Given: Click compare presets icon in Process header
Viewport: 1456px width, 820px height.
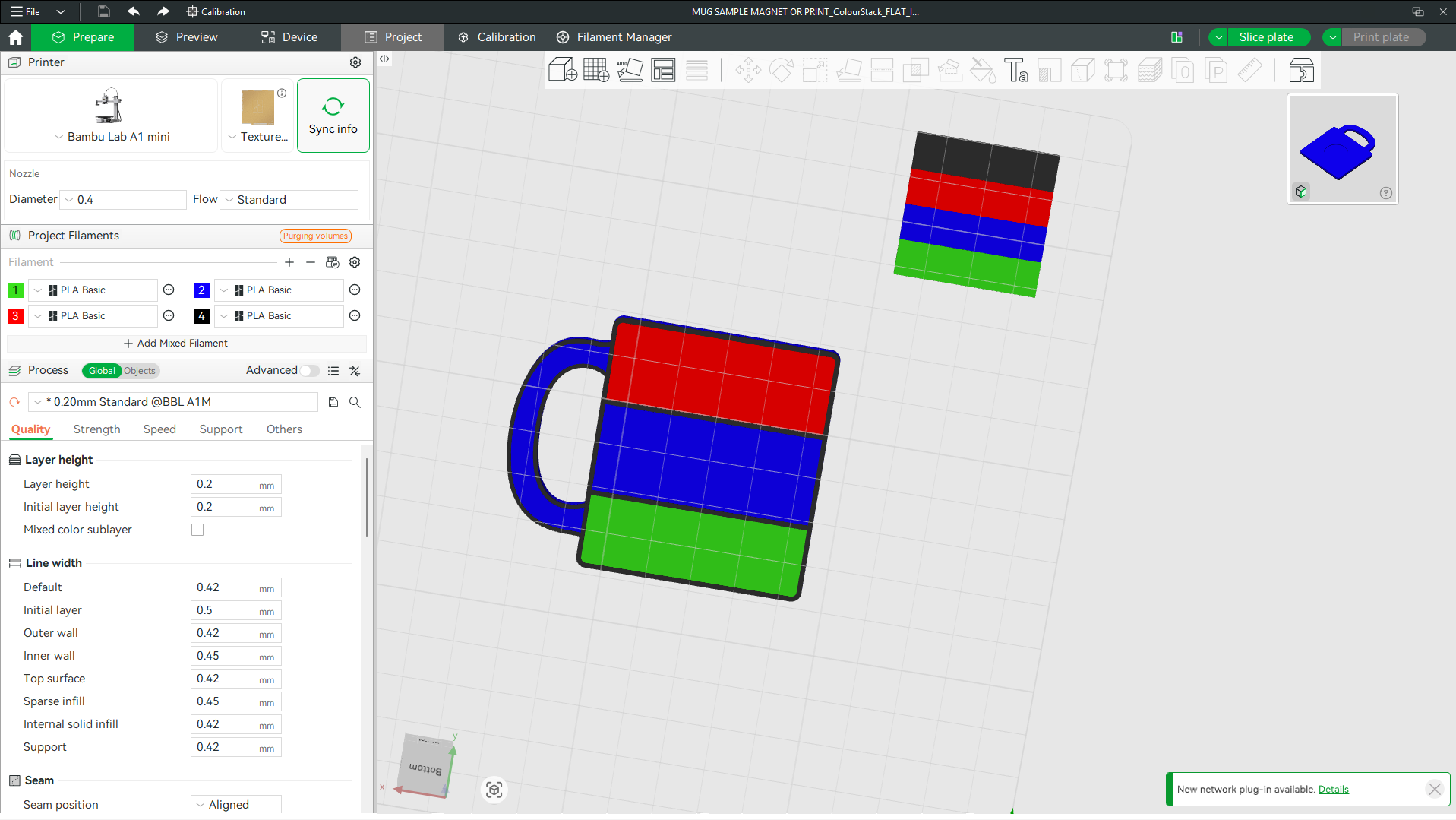Looking at the screenshot, I should point(355,371).
